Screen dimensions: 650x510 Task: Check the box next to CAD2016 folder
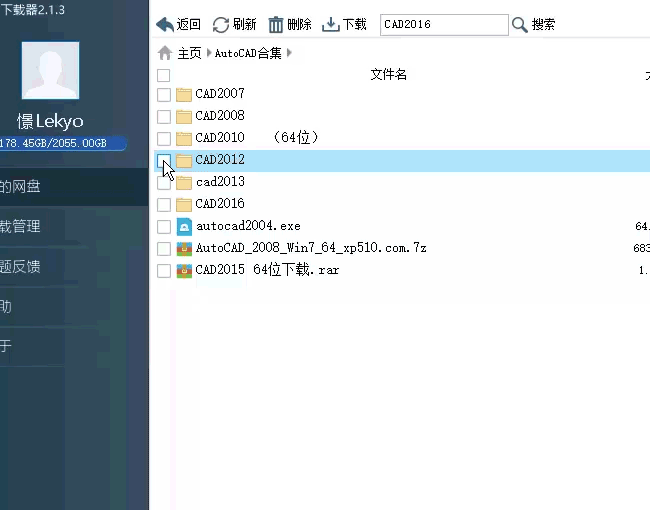164,204
